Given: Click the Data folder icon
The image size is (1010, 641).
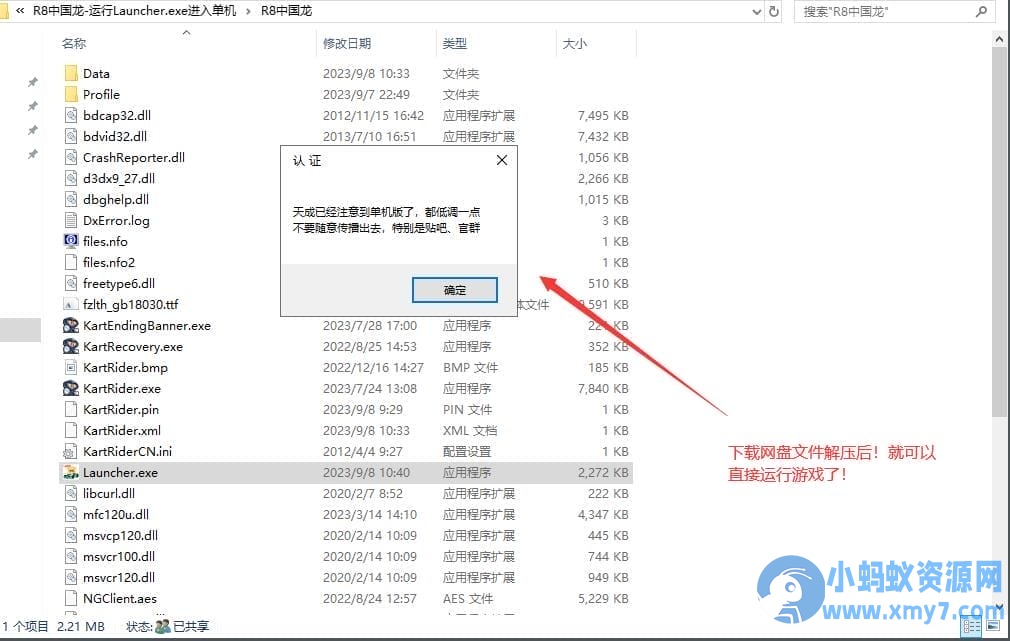Looking at the screenshot, I should point(71,73).
